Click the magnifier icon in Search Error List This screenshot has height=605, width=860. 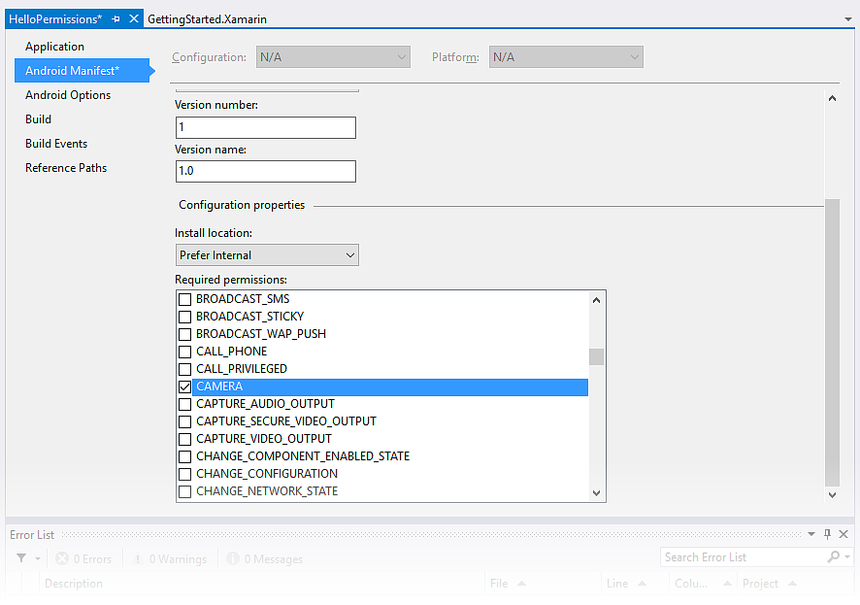(832, 556)
